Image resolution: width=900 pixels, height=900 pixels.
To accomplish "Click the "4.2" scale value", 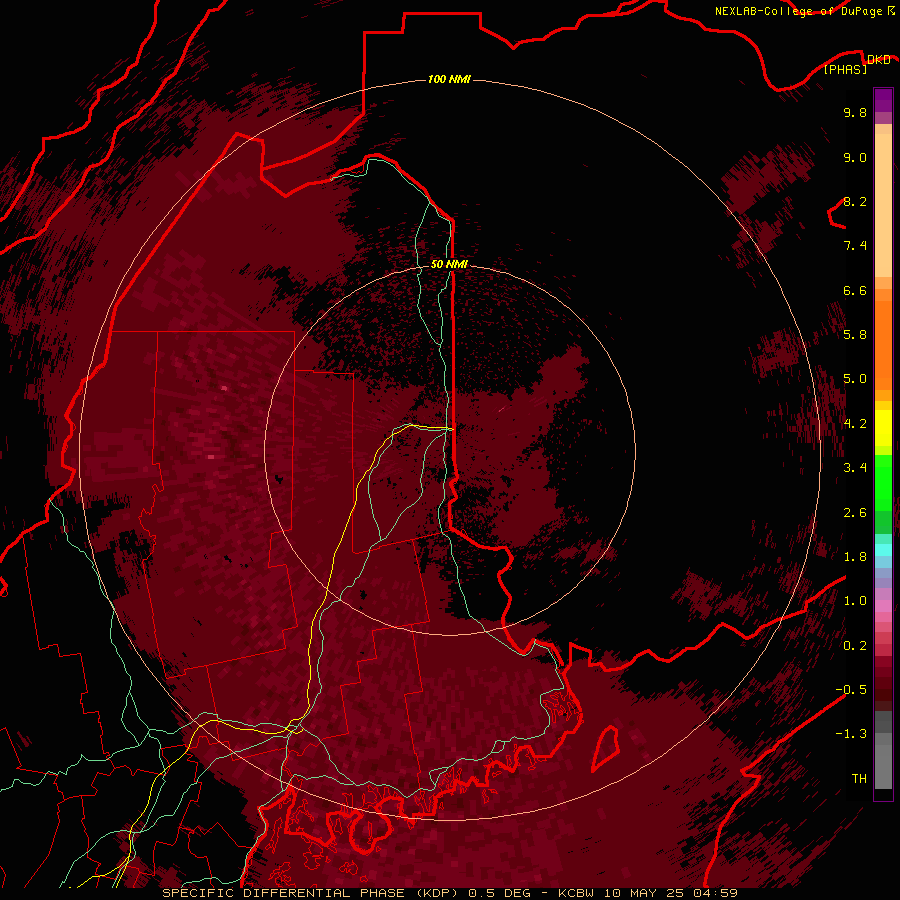I will tap(855, 424).
